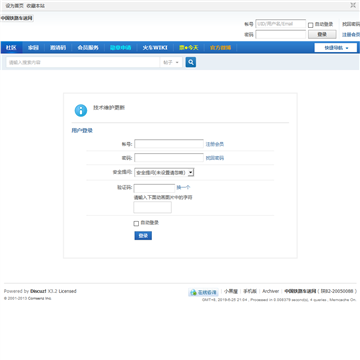This screenshot has width=360, height=360.
Task: Open the 安全提问 security question dropdown
Action: coord(164,172)
